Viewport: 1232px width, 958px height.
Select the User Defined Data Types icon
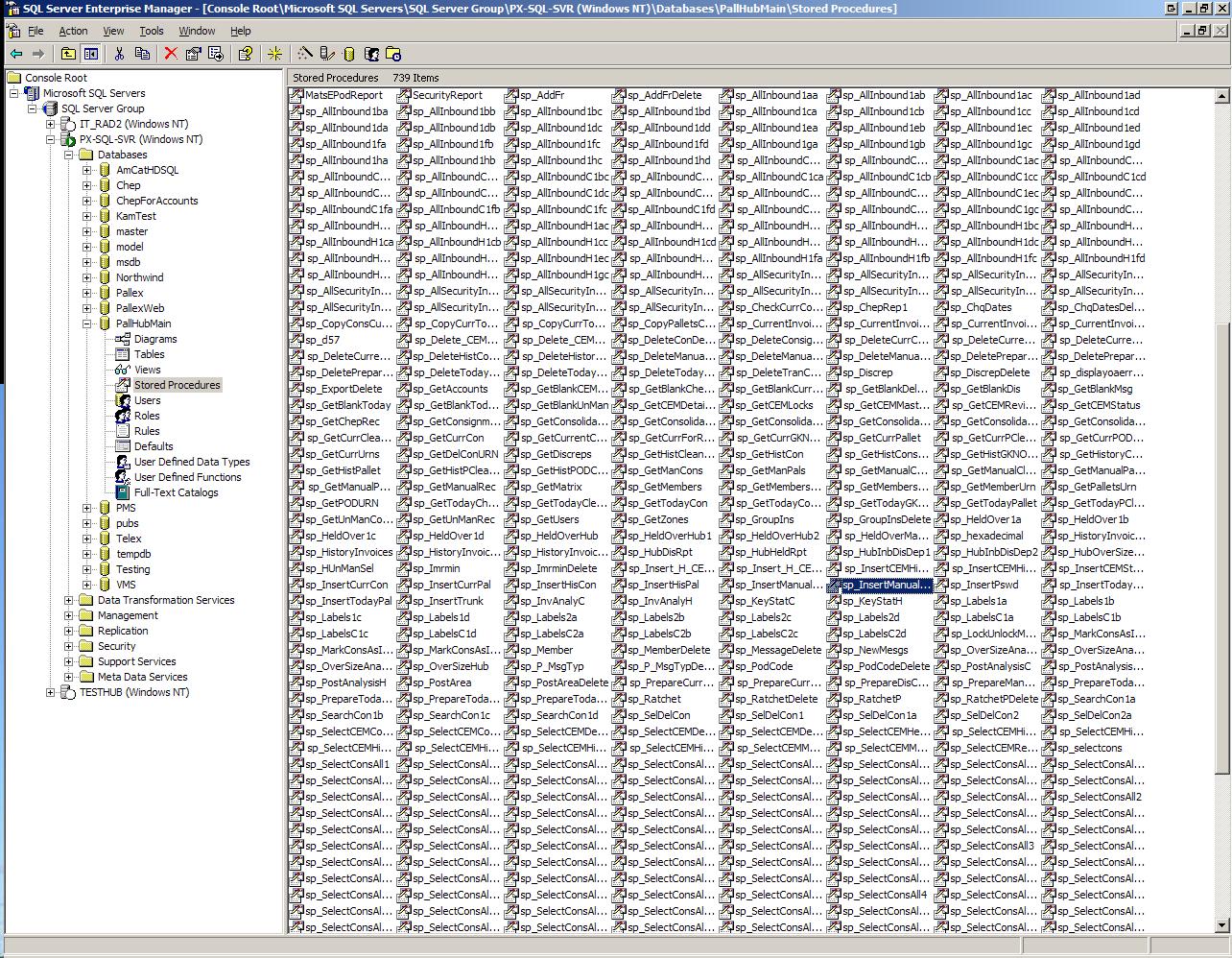tap(123, 462)
